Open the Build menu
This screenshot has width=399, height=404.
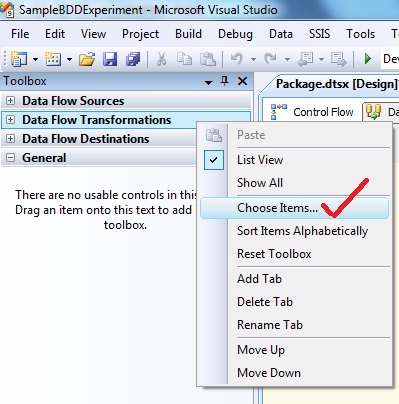point(188,34)
